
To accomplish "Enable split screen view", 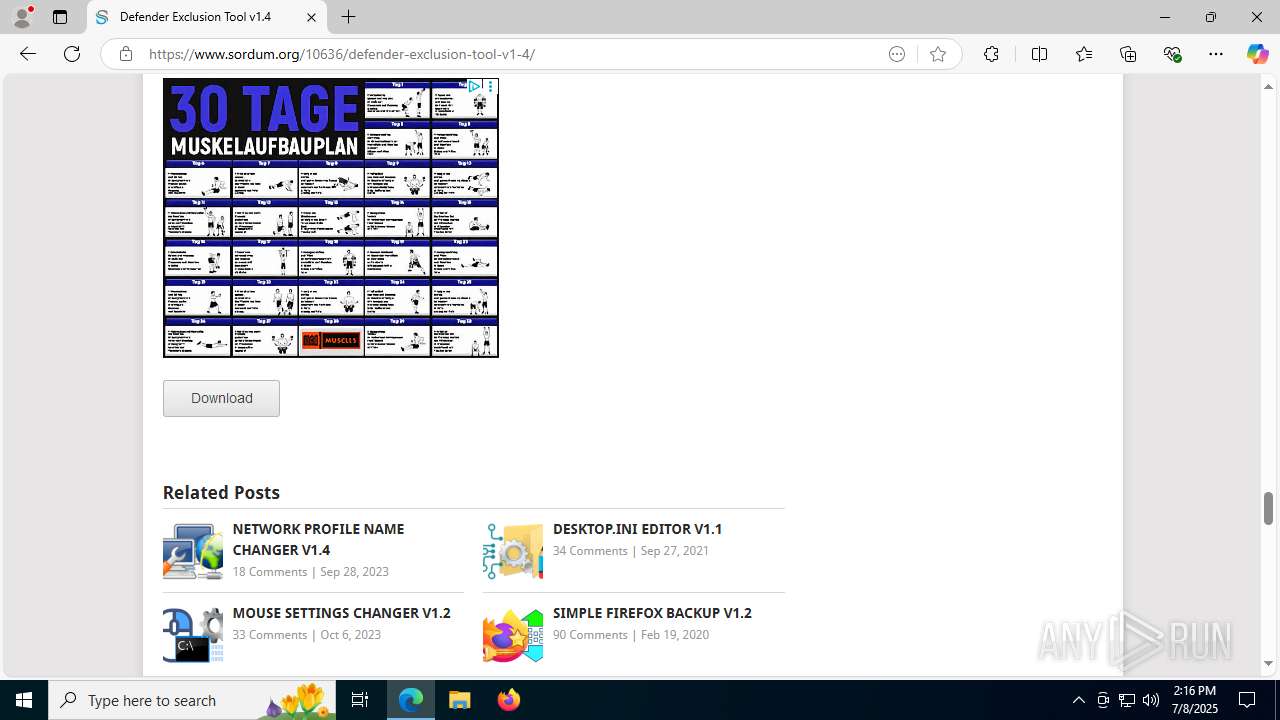I will point(1039,54).
